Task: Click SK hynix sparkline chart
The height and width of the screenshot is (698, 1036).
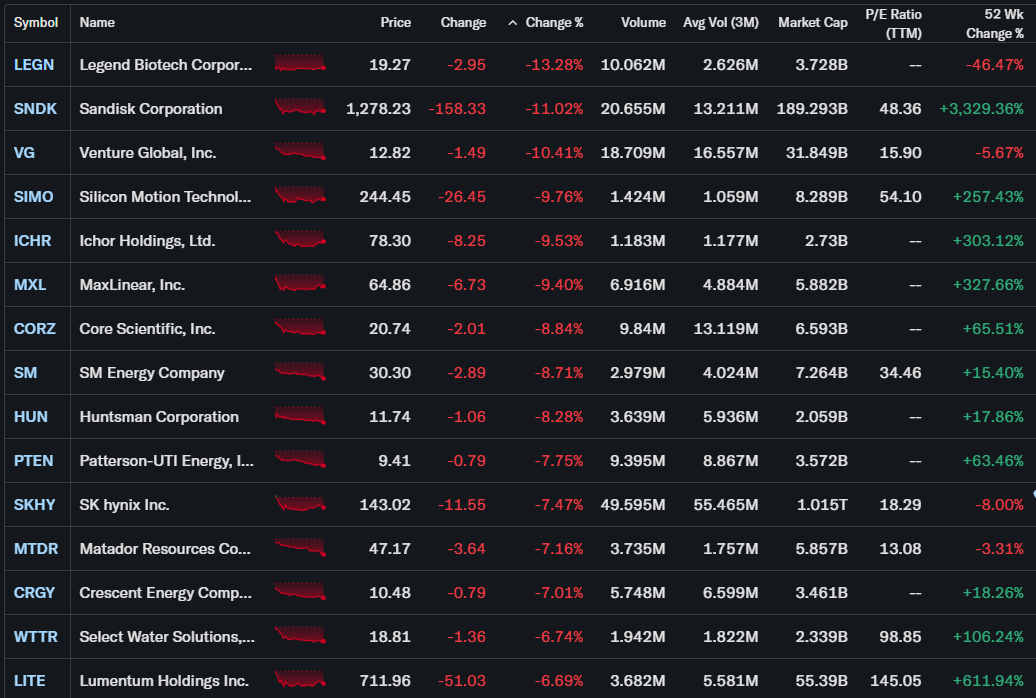Action: click(300, 503)
